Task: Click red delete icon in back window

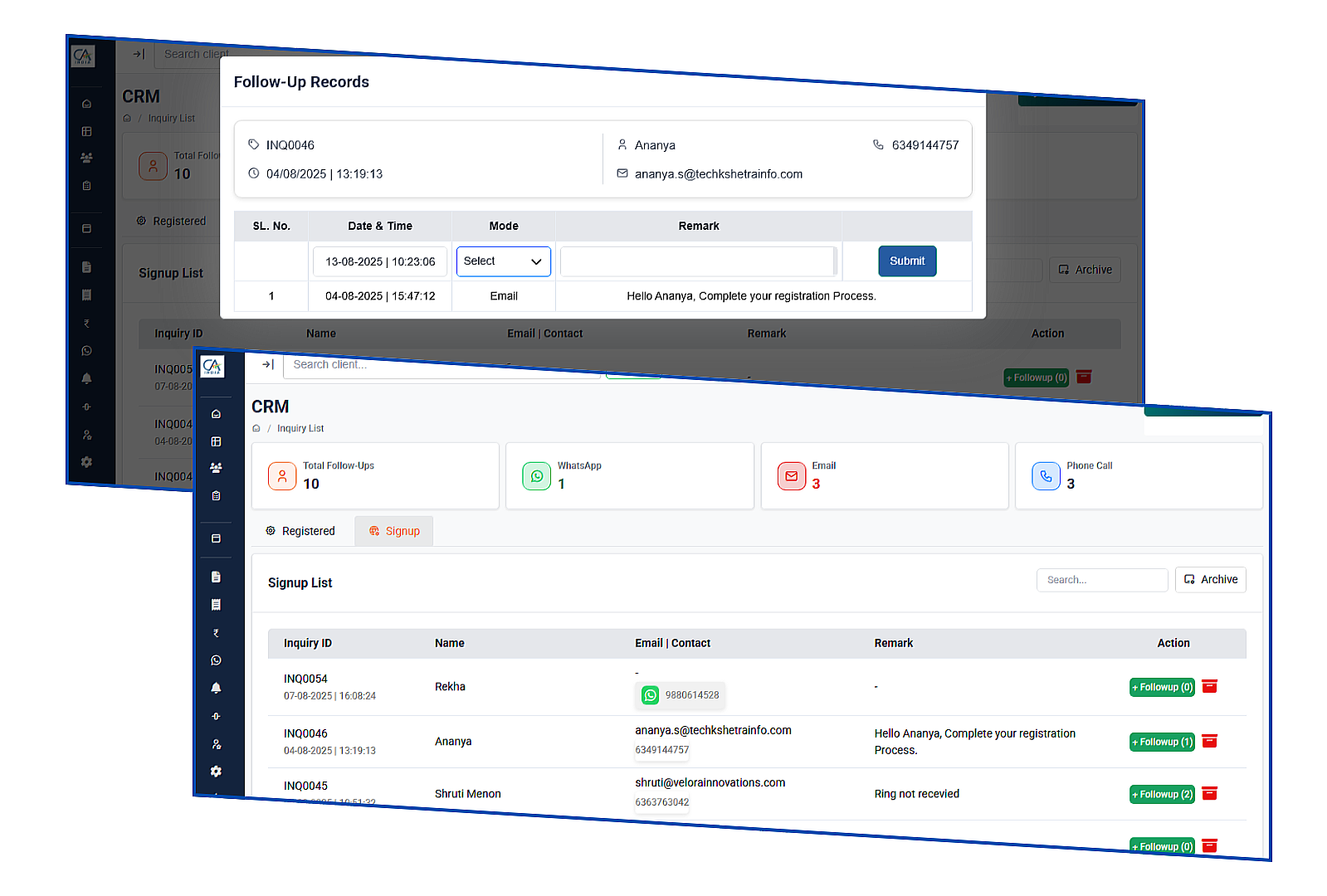Action: click(x=1084, y=377)
